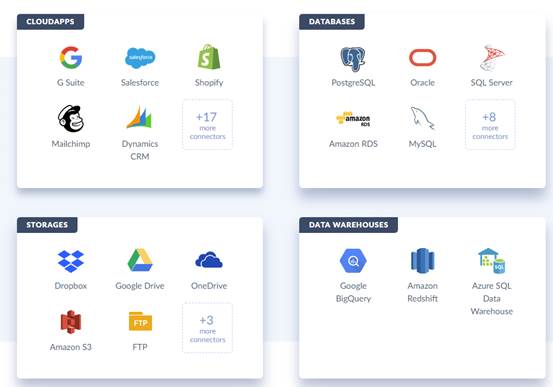Select the MySQL dolphin icon
This screenshot has height=387, width=553.
pyautogui.click(x=423, y=119)
